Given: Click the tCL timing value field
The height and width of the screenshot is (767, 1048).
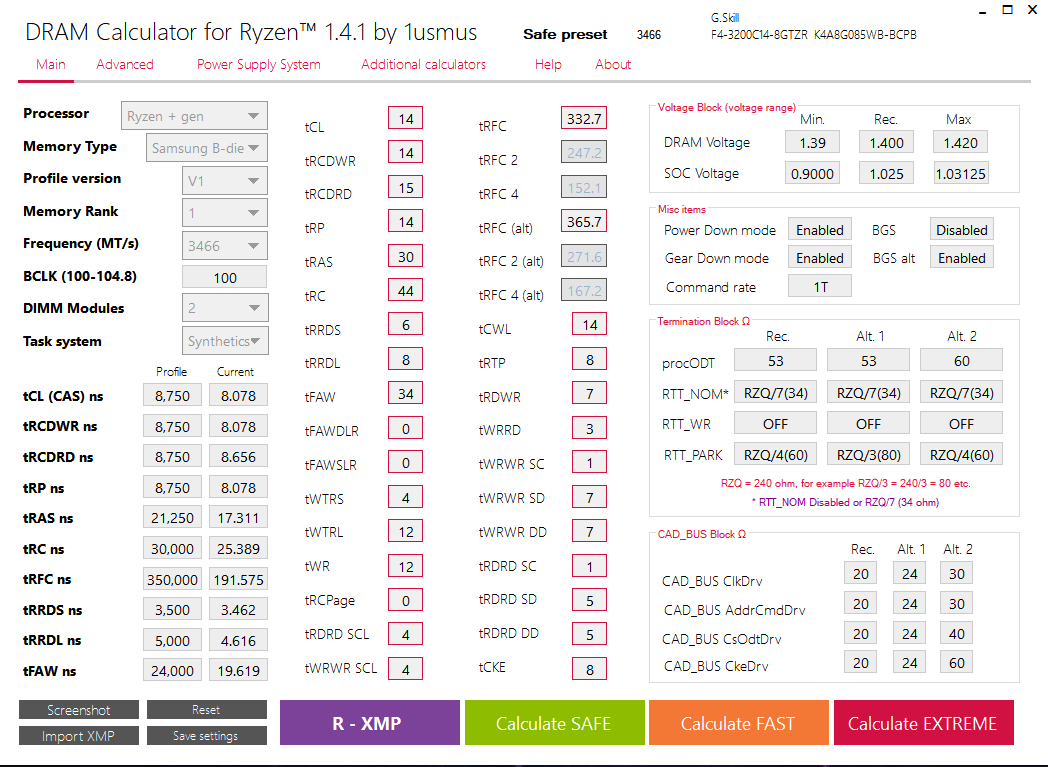Looking at the screenshot, I should click(x=405, y=118).
